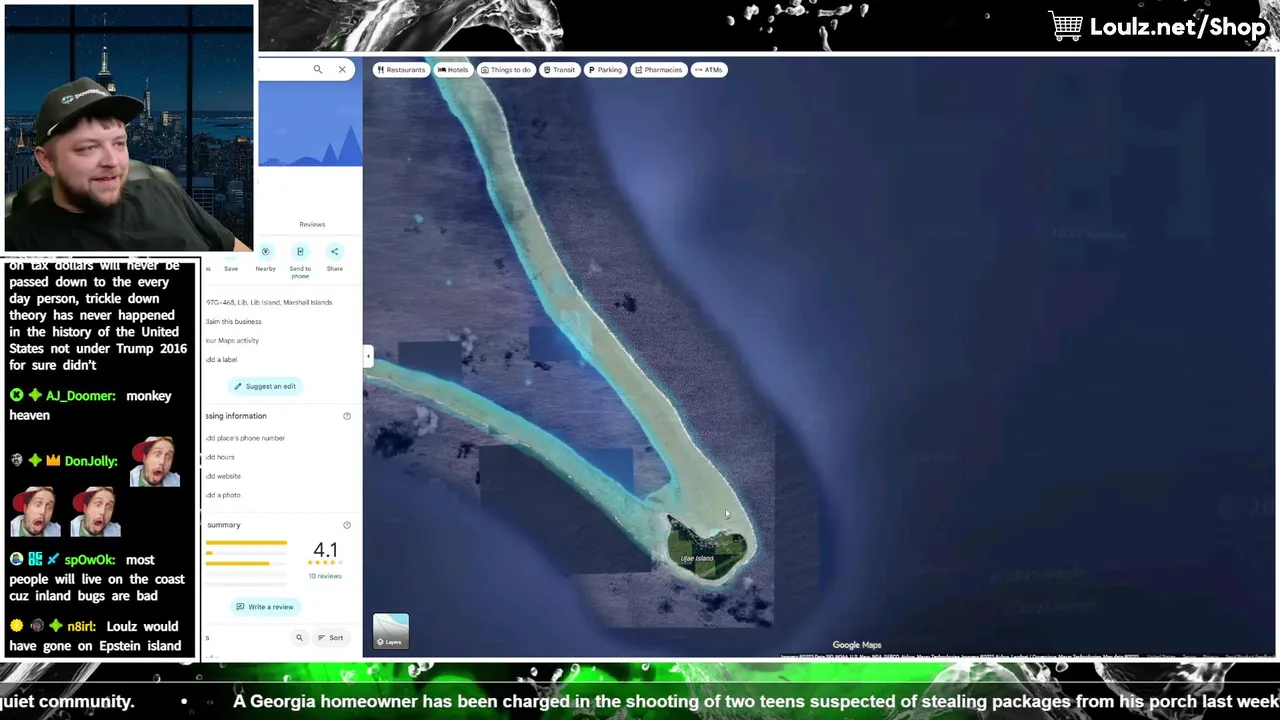Screen dimensions: 1280x720
Task: Click the Loulz.net/Shop text
Action: pos(1178,27)
